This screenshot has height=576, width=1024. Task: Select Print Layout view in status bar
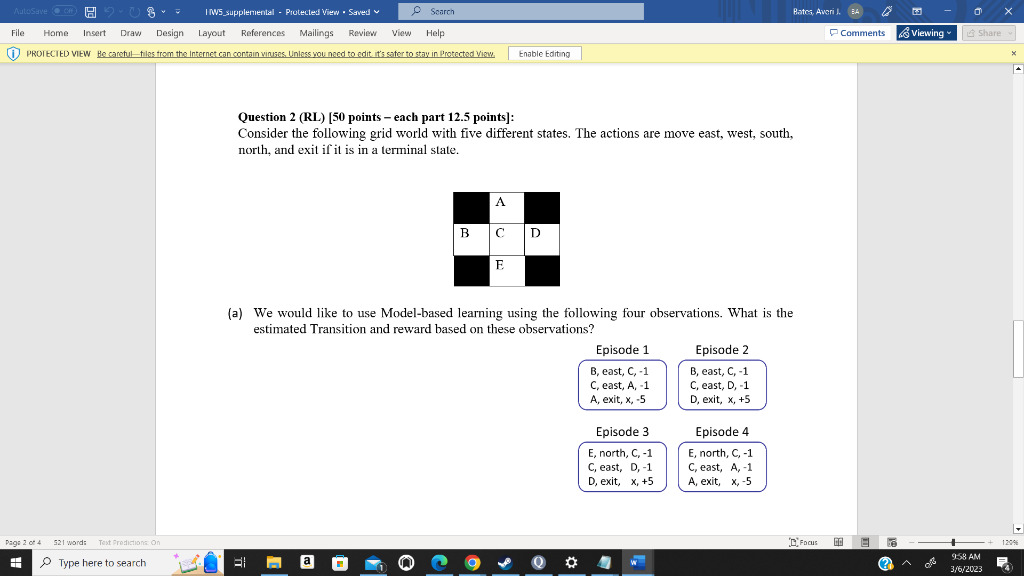pos(864,541)
